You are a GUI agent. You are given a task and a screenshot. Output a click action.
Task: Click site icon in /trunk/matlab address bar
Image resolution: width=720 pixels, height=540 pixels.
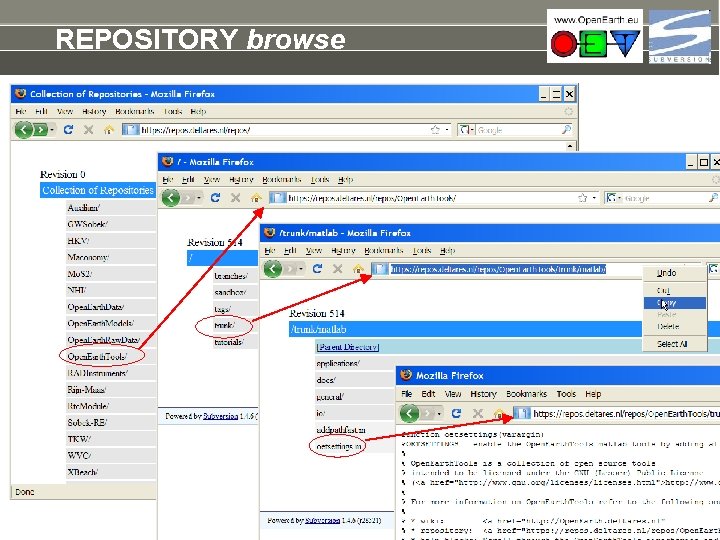point(379,269)
